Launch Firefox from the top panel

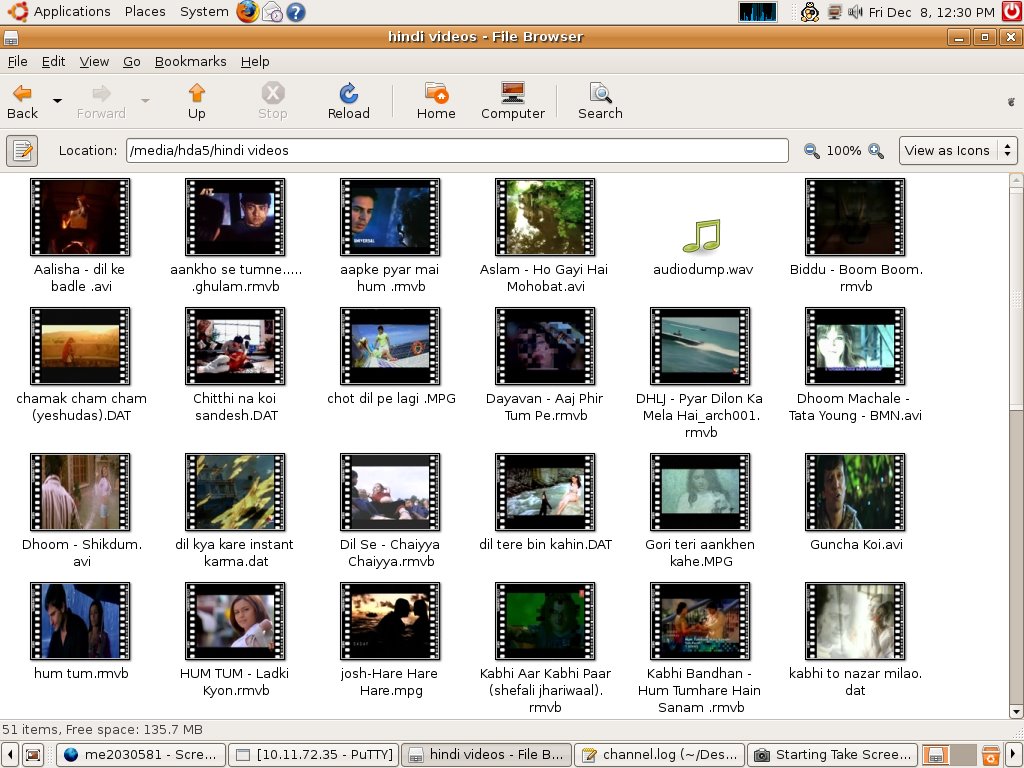point(248,12)
